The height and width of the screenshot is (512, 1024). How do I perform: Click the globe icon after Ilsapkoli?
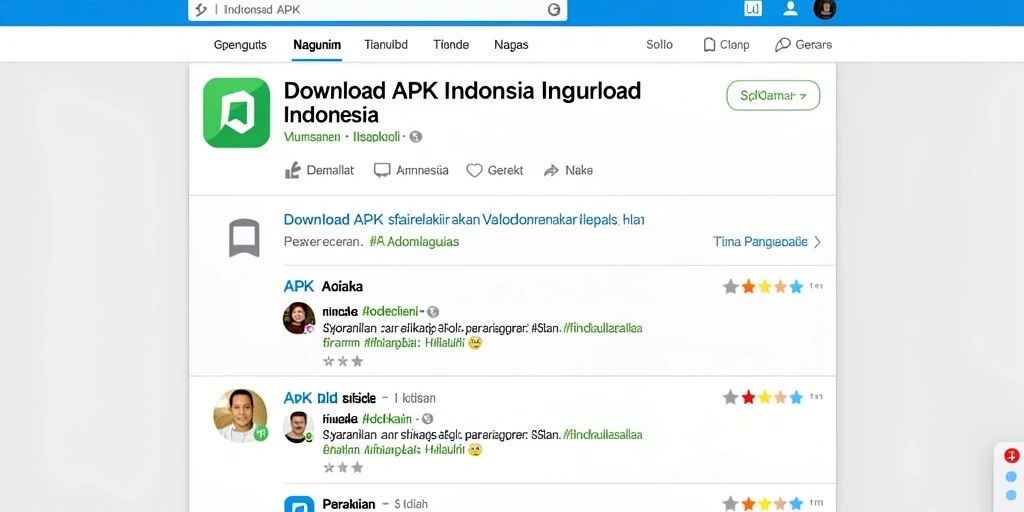click(x=415, y=136)
